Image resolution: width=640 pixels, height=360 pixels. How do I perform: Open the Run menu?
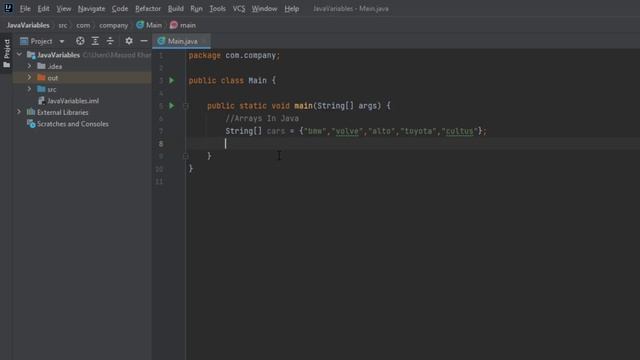coord(196,9)
